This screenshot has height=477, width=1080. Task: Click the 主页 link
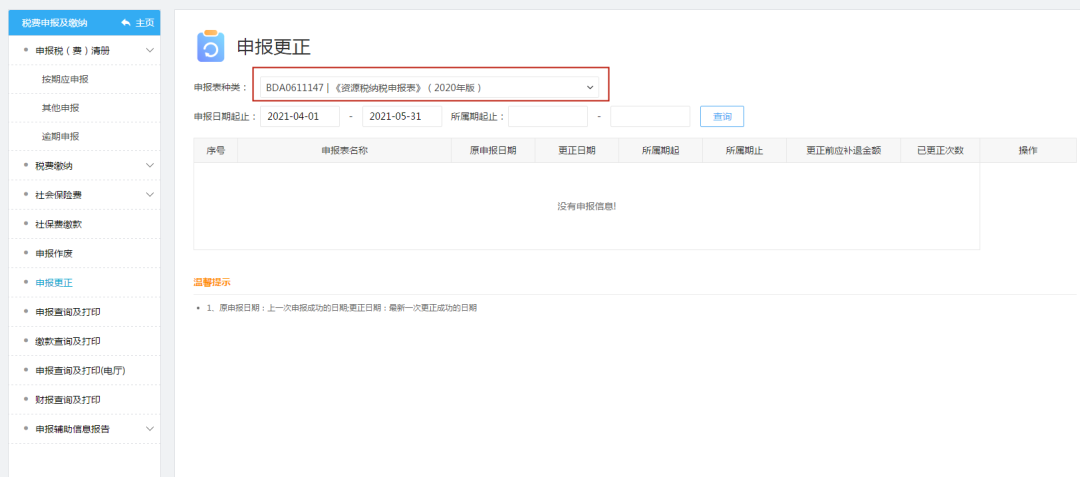pos(145,23)
